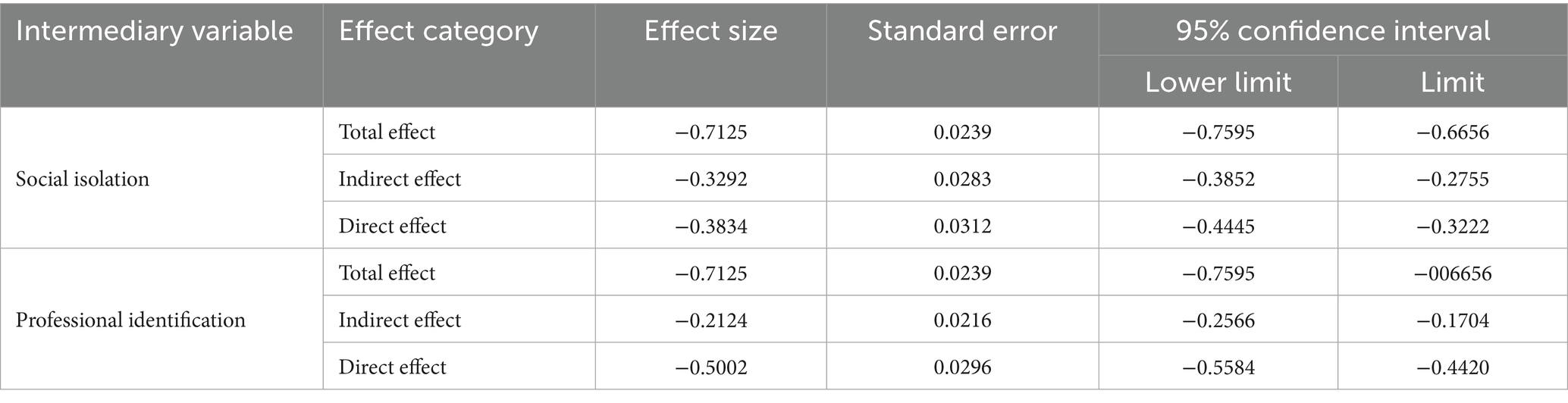Select the Social isolation row label
This screenshot has height=403, width=1568.
pyautogui.click(x=83, y=179)
